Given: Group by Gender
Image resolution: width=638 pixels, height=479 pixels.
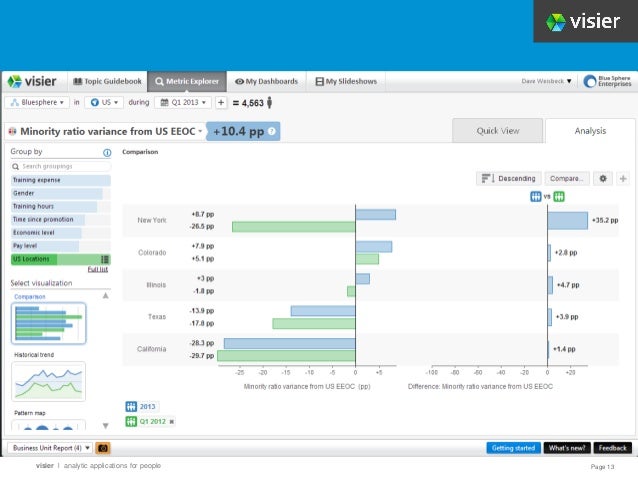Looking at the screenshot, I should click(x=61, y=193).
